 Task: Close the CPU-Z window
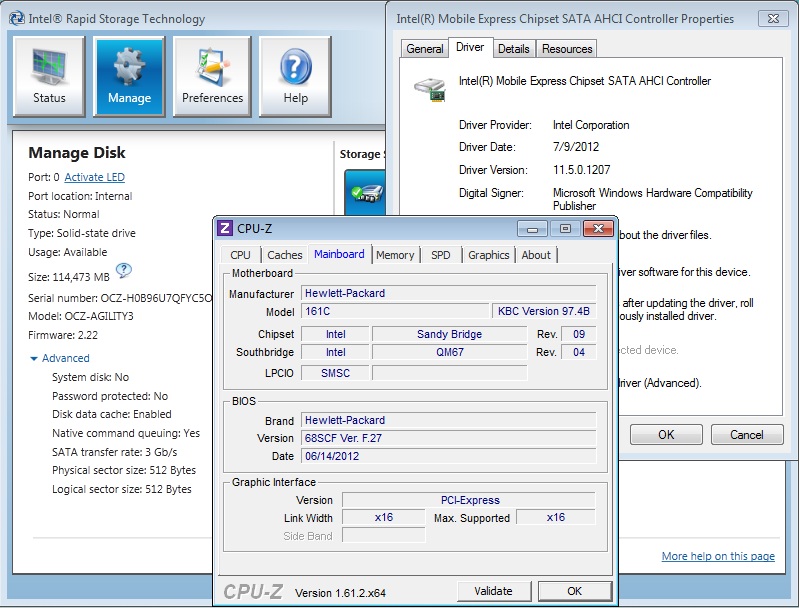[x=598, y=229]
